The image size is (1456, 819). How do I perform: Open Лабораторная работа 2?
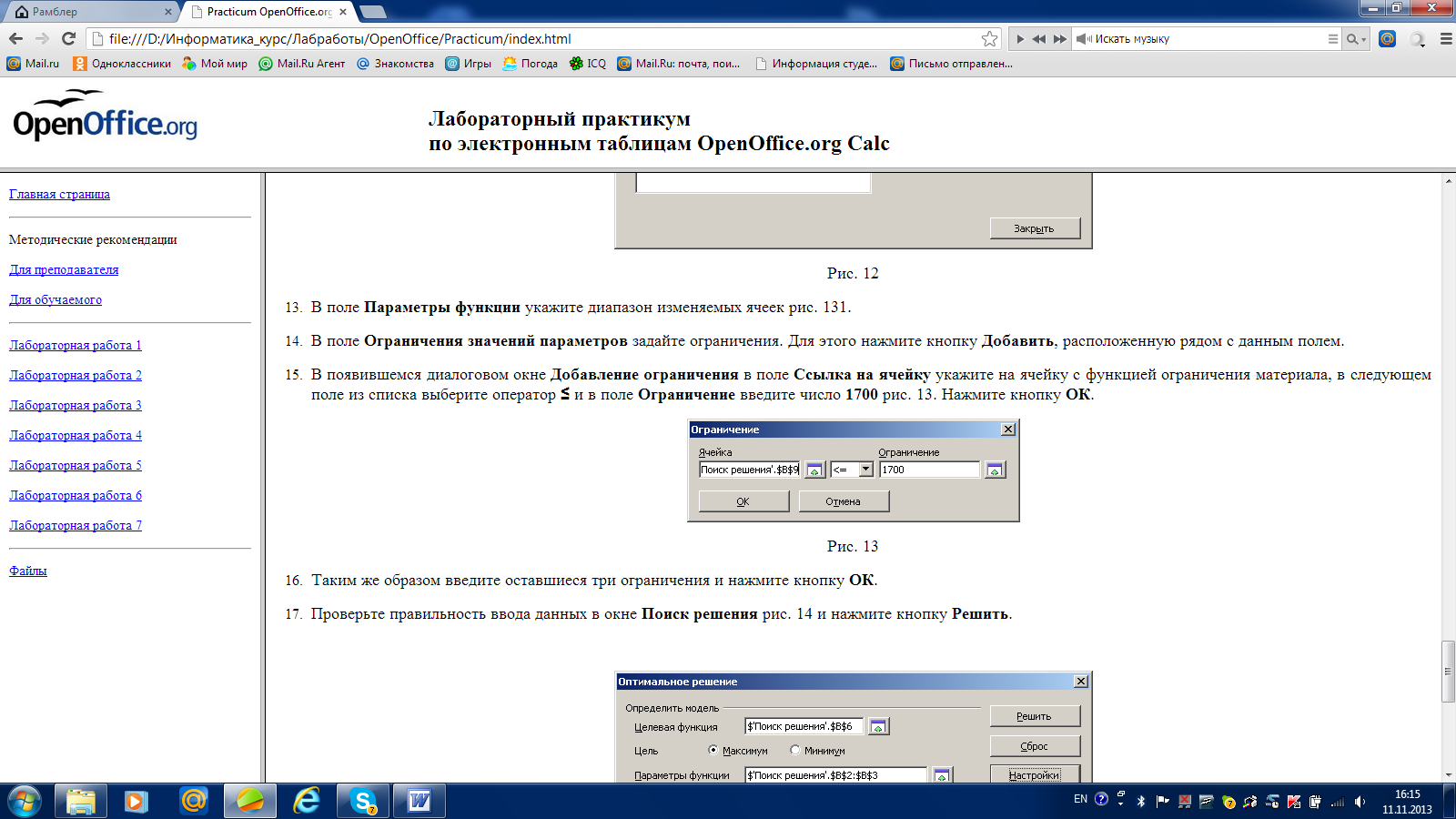pos(76,375)
